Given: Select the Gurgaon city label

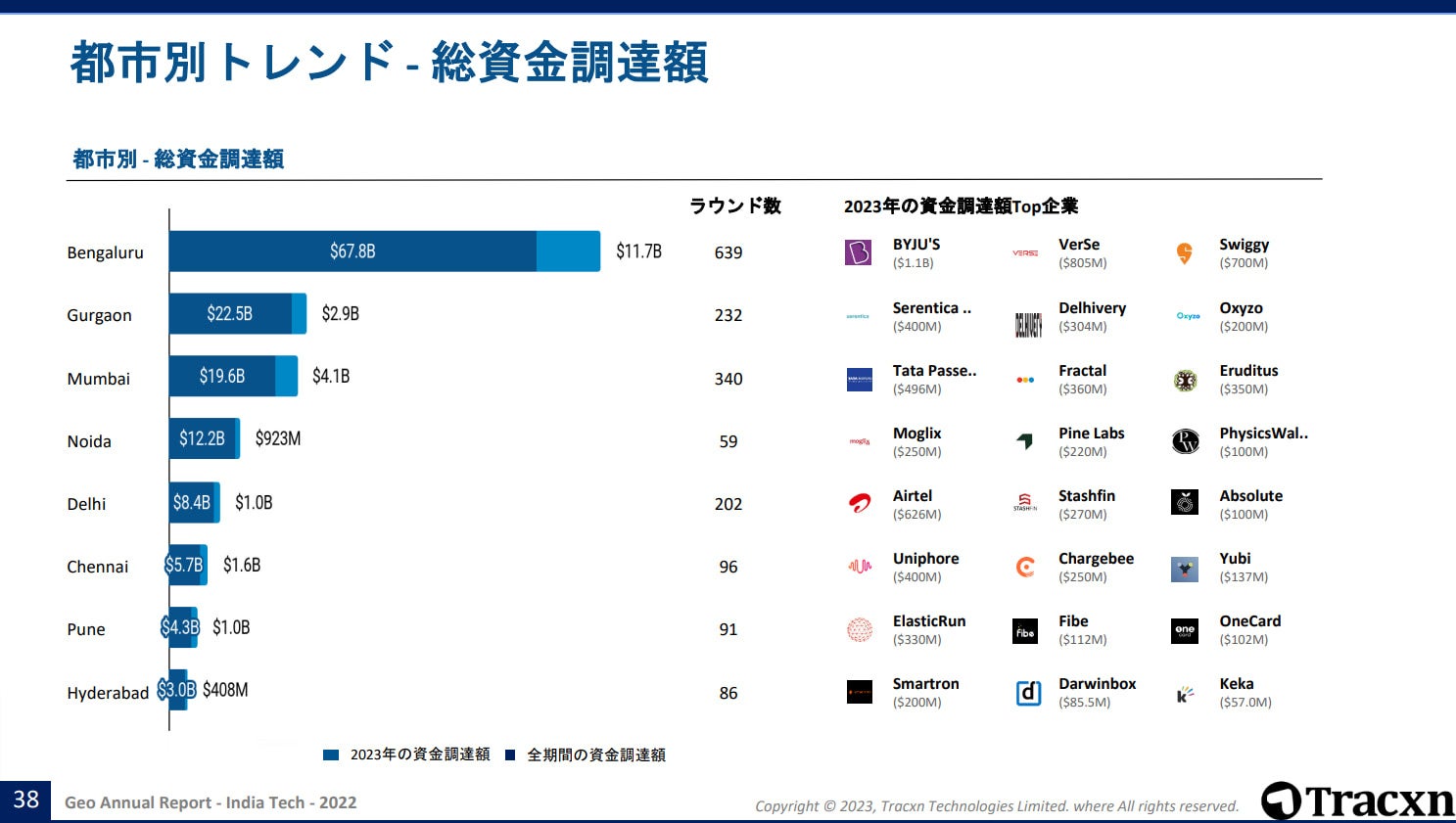Looking at the screenshot, I should tap(99, 316).
